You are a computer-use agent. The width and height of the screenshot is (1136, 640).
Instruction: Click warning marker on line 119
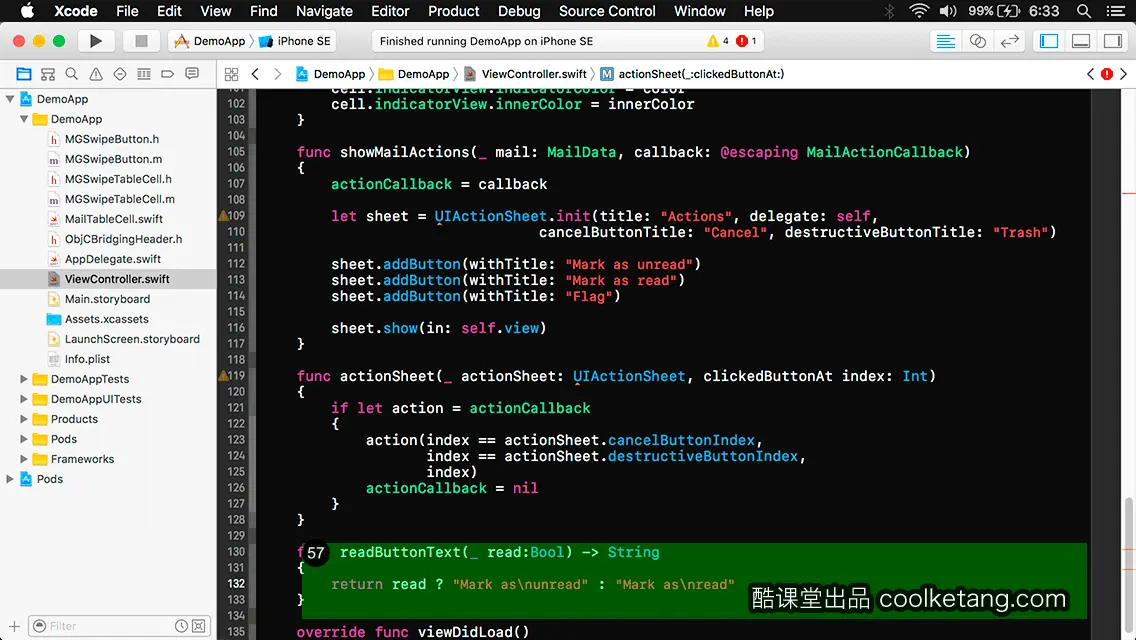pos(223,375)
